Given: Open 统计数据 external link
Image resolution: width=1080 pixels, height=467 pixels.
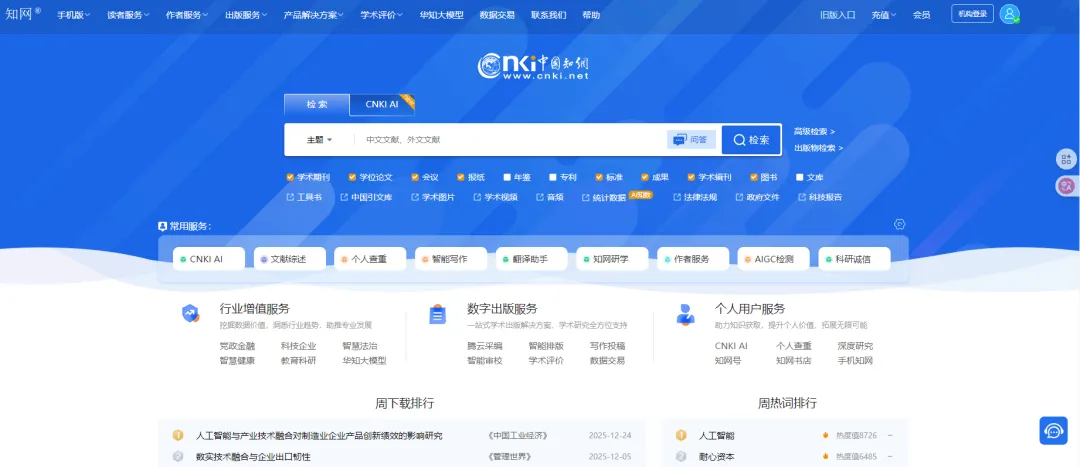Looking at the screenshot, I should 604,197.
